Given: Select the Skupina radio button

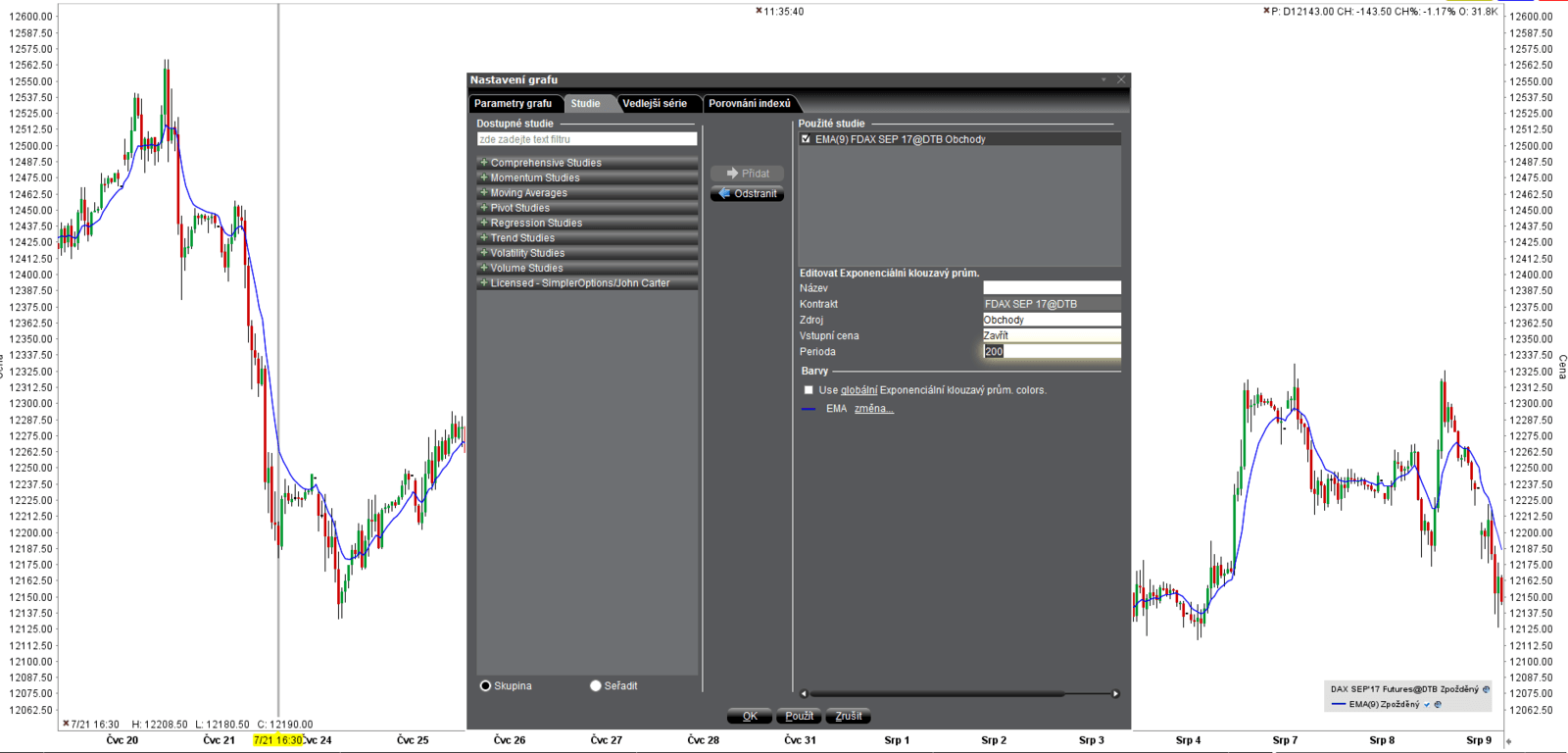Looking at the screenshot, I should pos(485,685).
